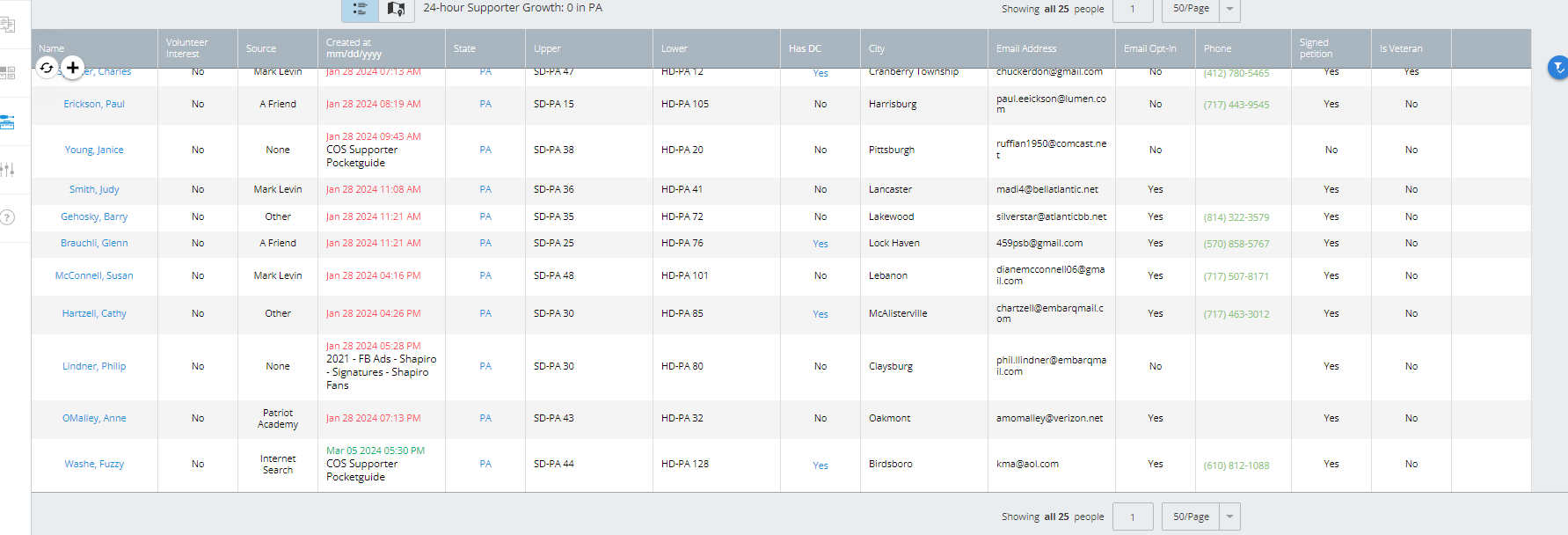Open the dashboard grid icon in sidebar
1568x535 pixels.
[x=8, y=73]
